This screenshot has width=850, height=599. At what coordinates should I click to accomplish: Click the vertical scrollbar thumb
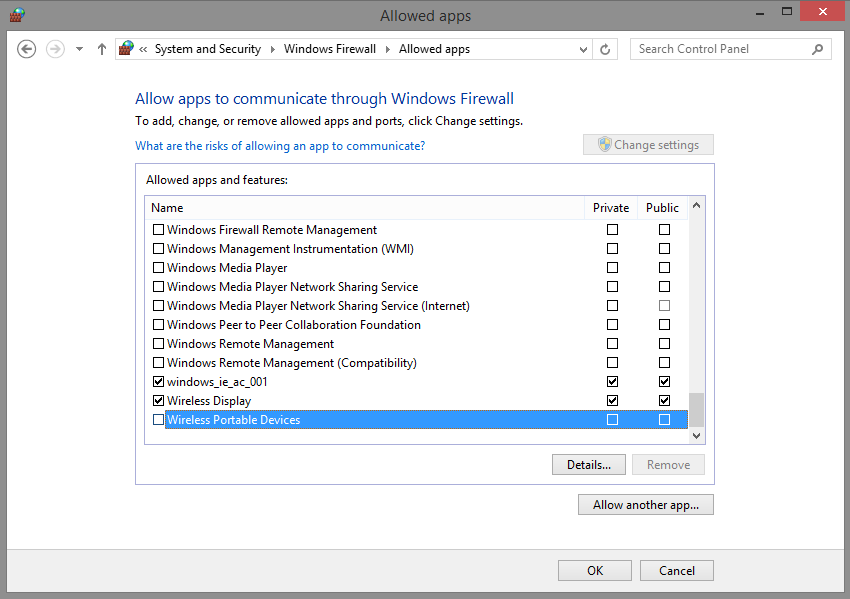[697, 410]
